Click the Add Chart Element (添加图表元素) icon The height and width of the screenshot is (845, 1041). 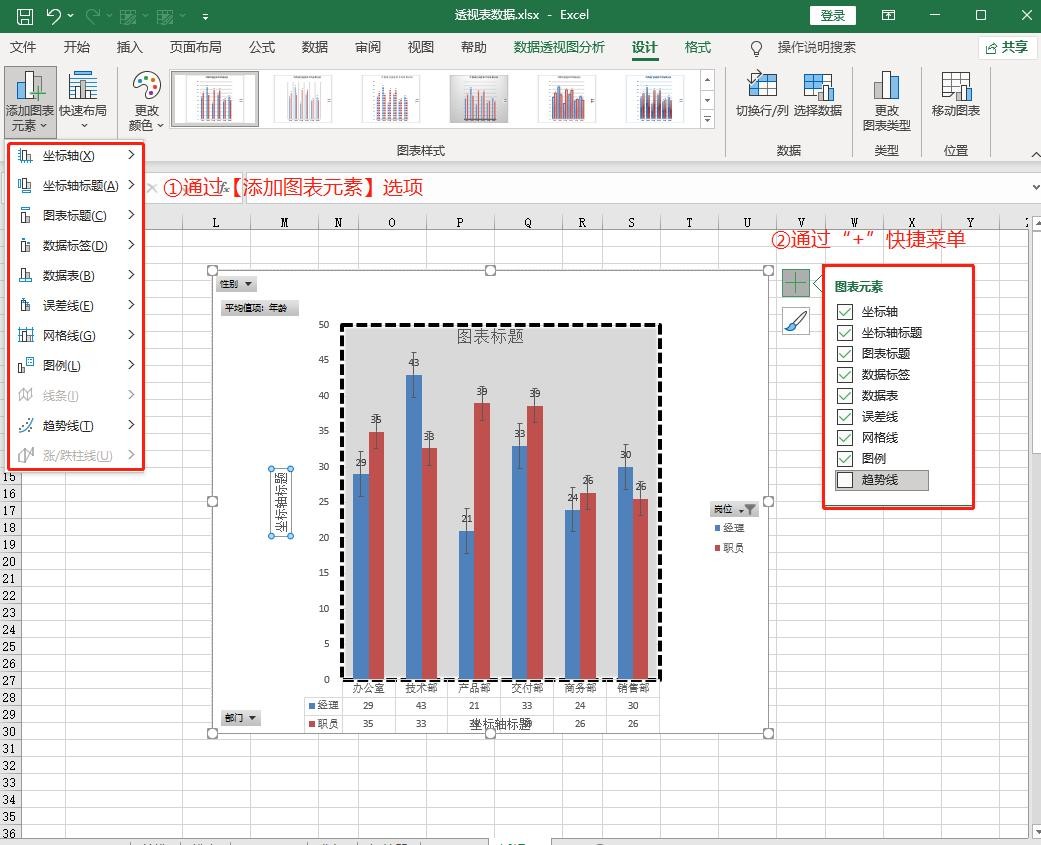pos(29,88)
